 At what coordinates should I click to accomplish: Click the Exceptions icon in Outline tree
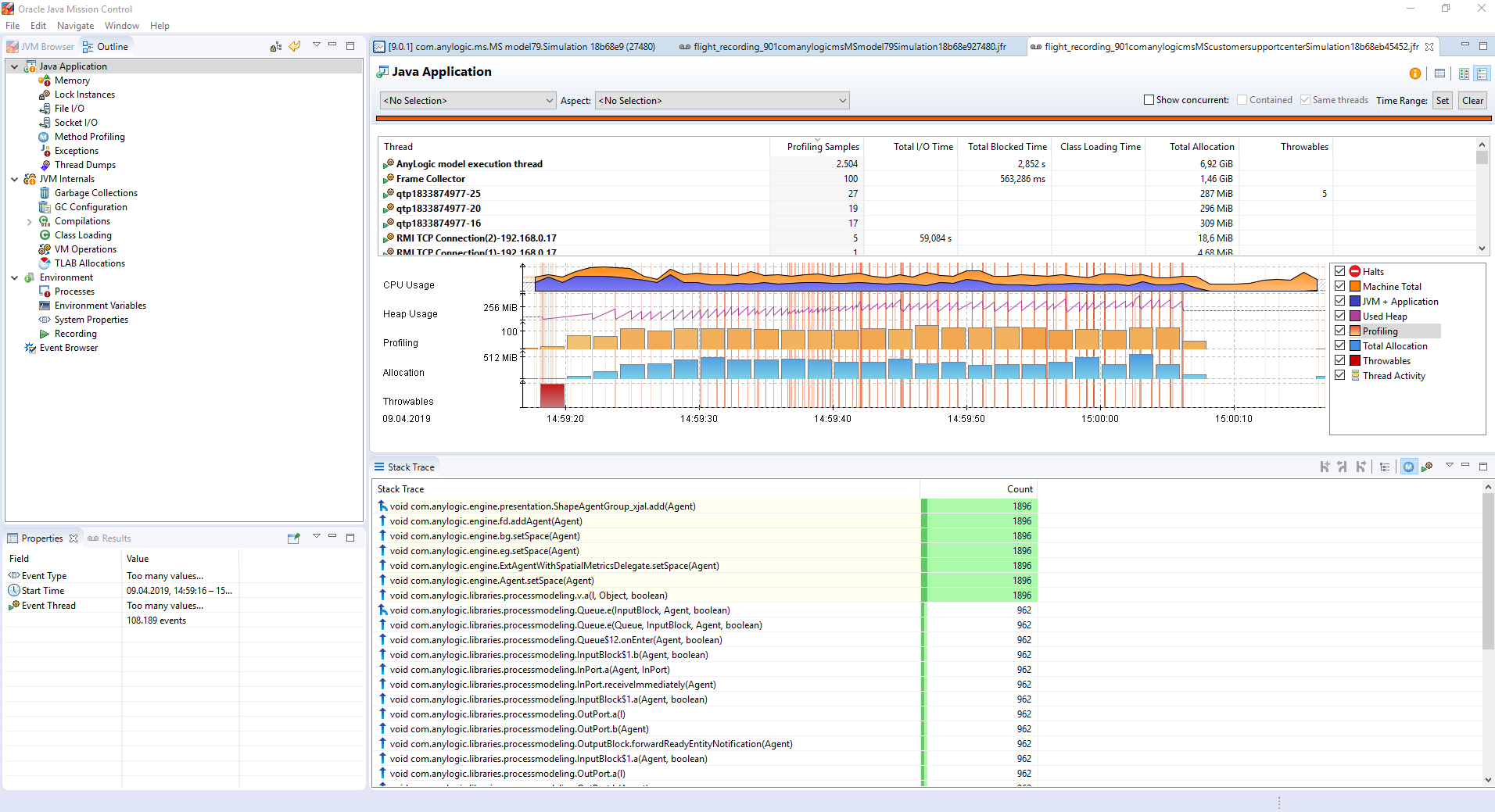click(45, 151)
